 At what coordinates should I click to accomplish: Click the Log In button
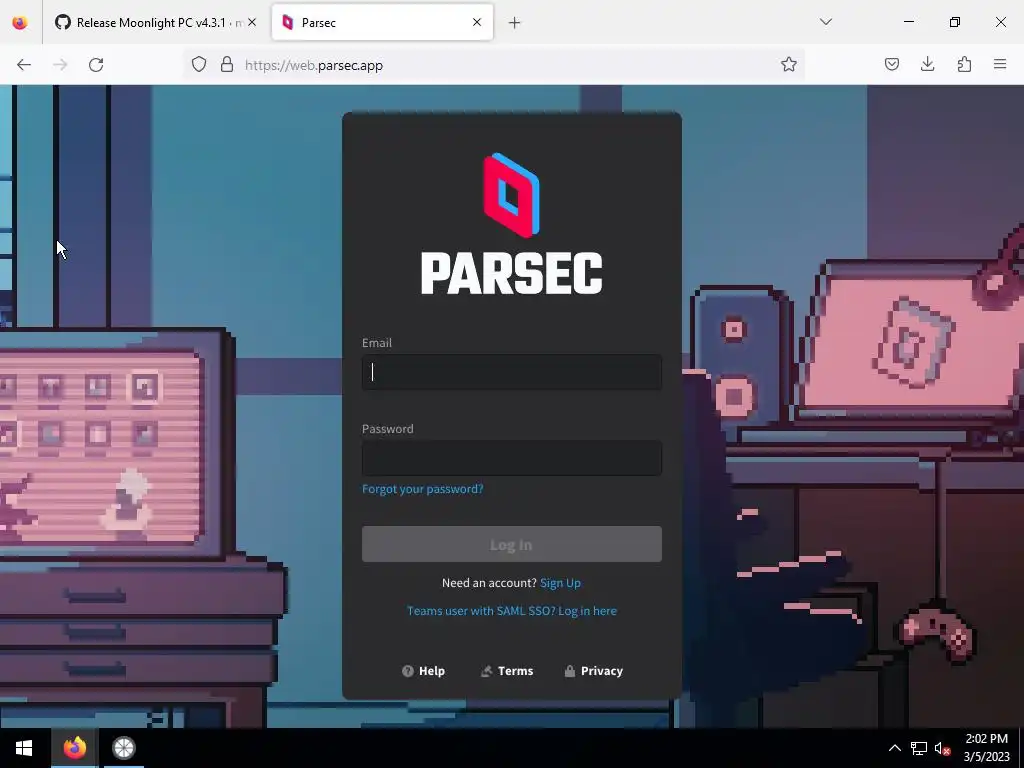pyautogui.click(x=511, y=544)
